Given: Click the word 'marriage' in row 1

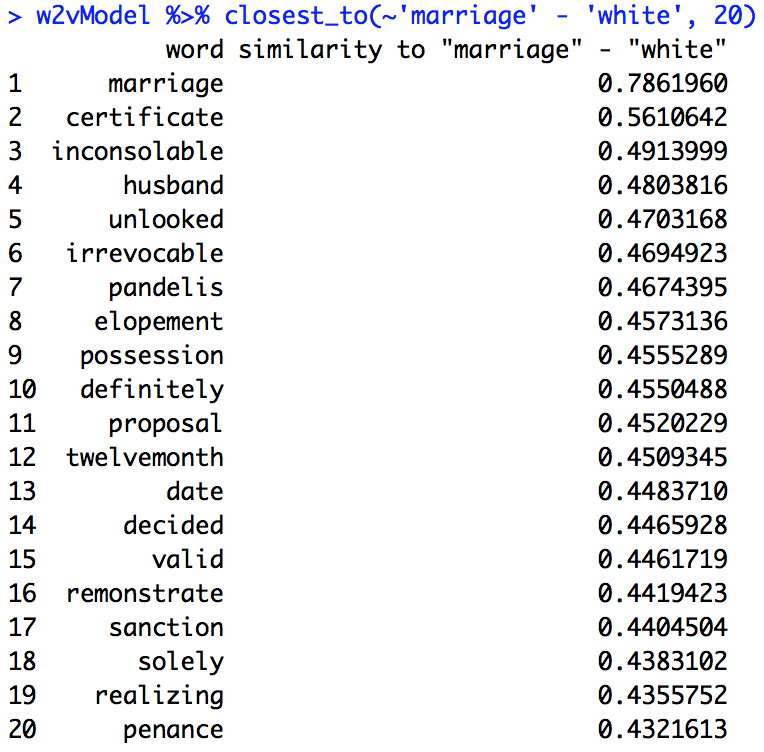Looking at the screenshot, I should (166, 84).
